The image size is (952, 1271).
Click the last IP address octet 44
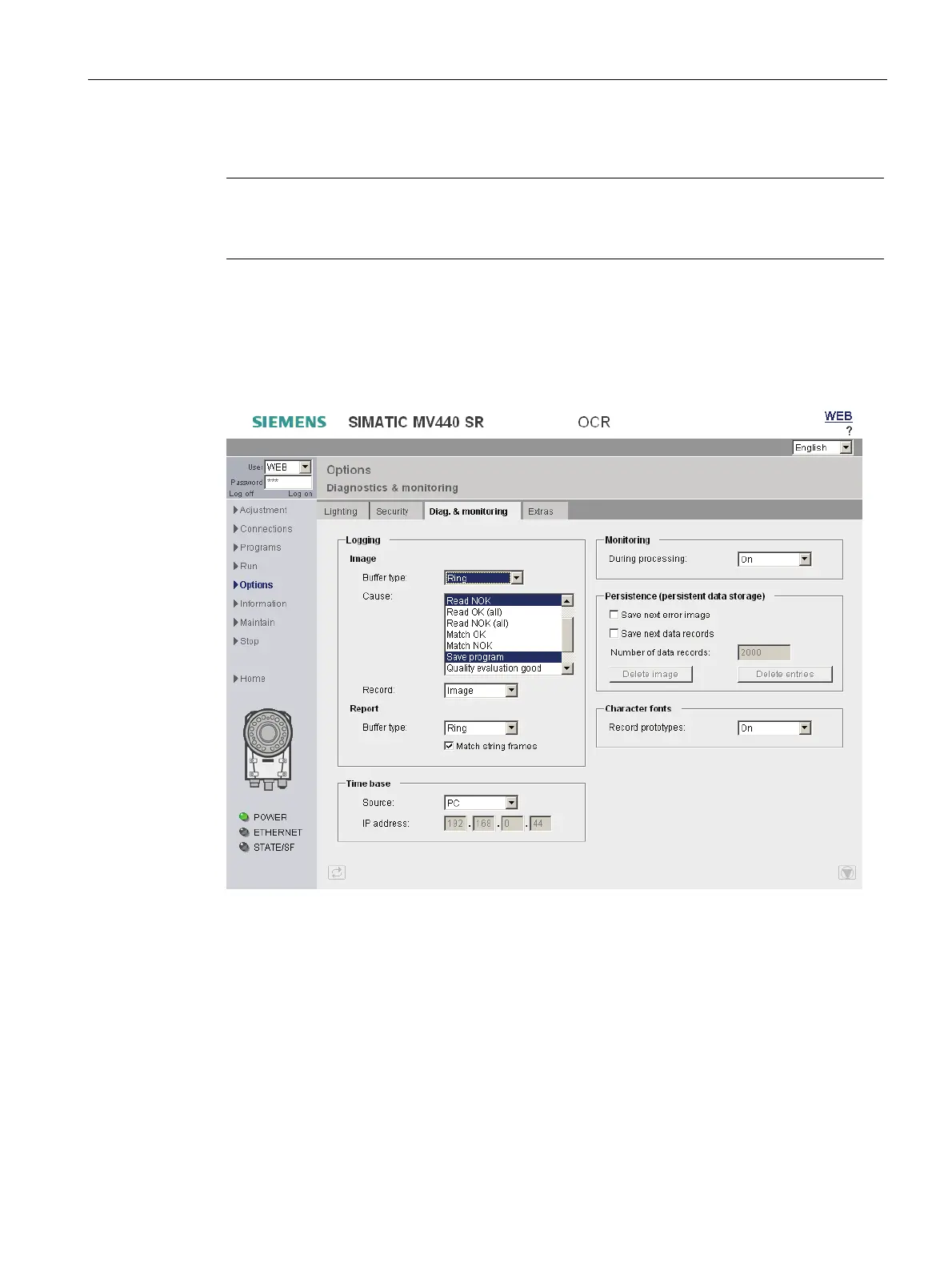pyautogui.click(x=541, y=824)
